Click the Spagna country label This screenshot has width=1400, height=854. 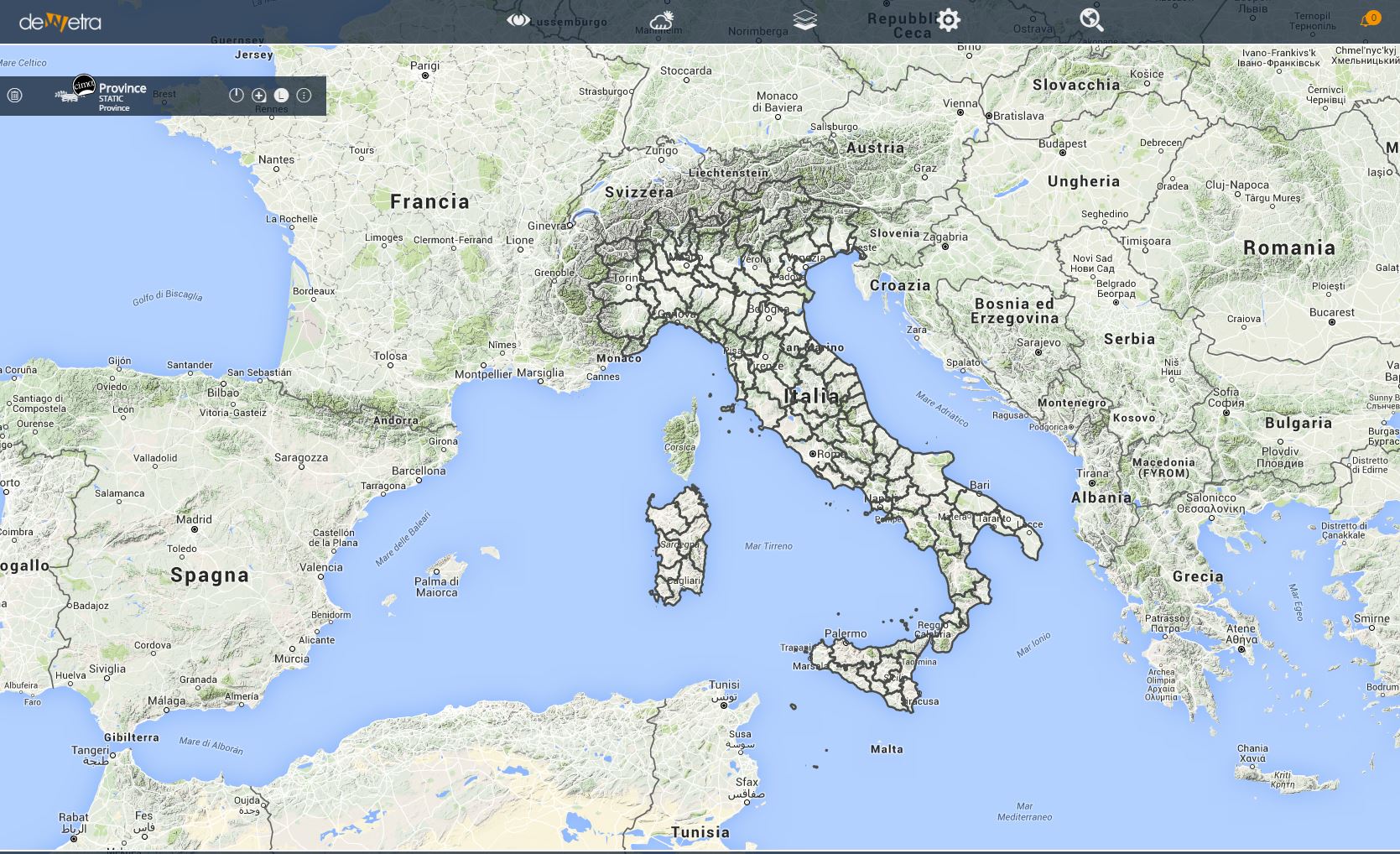(x=210, y=575)
